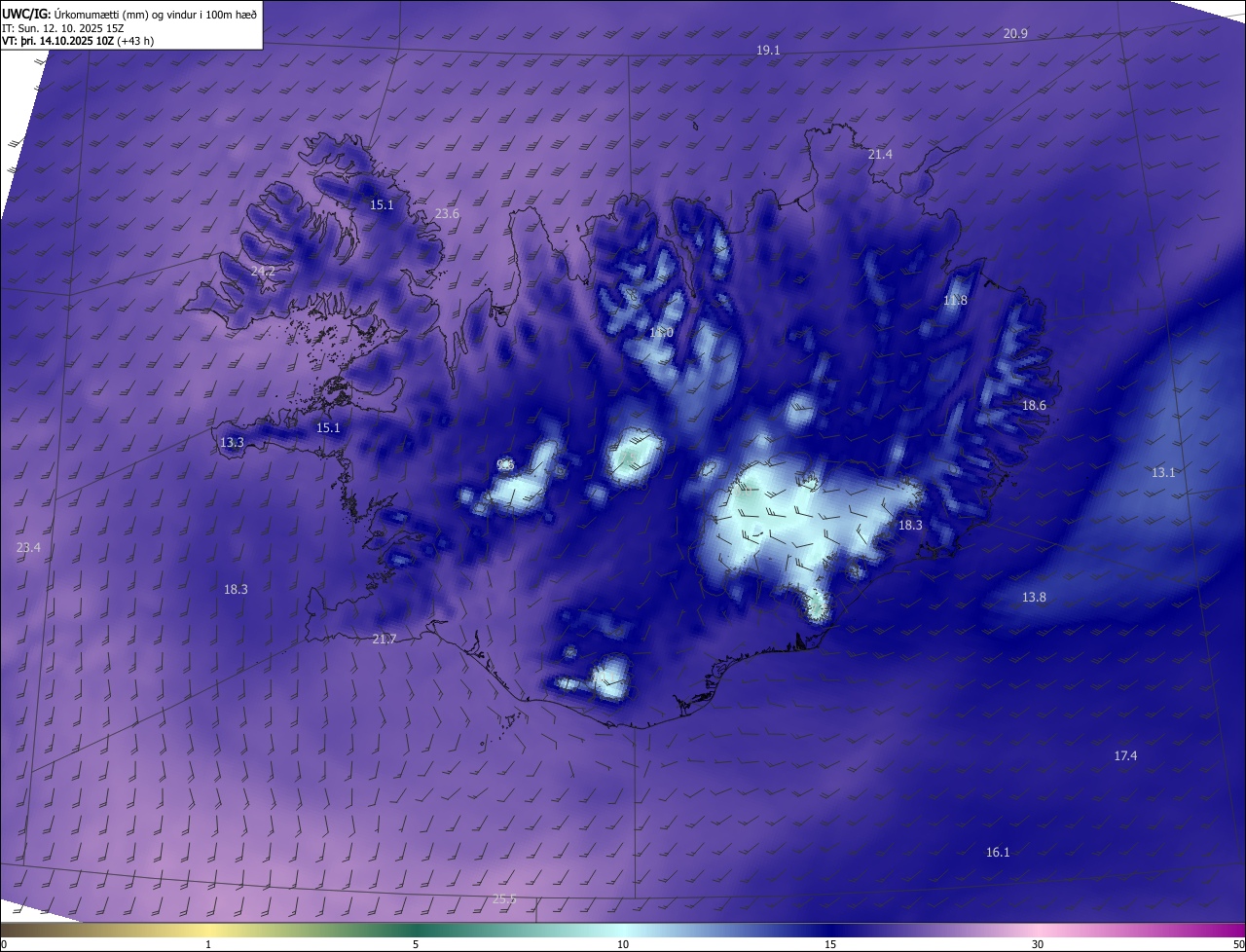1246x952 pixels.
Task: Select the 25.5 value label
Action: 504,898
